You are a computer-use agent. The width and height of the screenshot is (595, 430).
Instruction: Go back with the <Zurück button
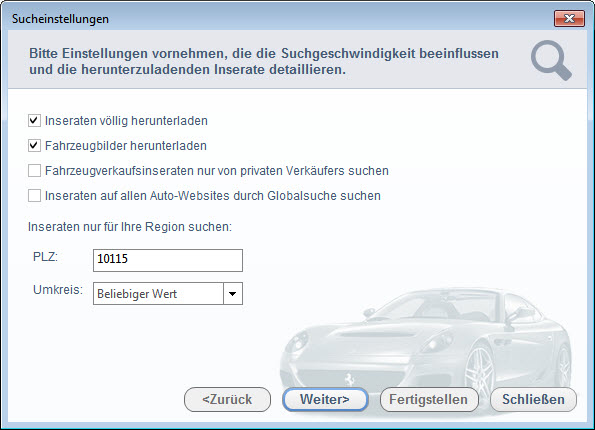coord(227,399)
